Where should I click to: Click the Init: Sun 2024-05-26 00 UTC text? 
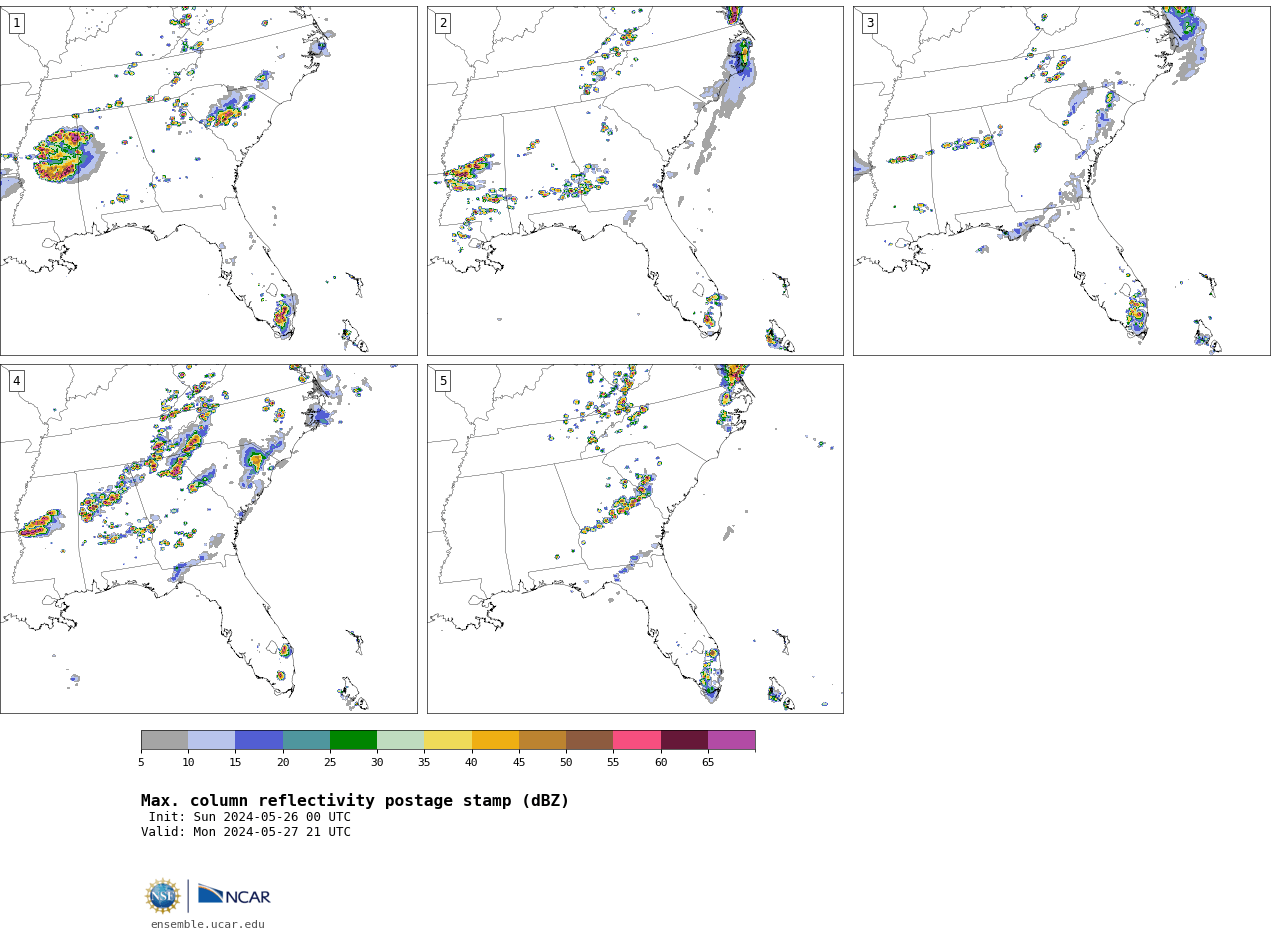tap(250, 817)
